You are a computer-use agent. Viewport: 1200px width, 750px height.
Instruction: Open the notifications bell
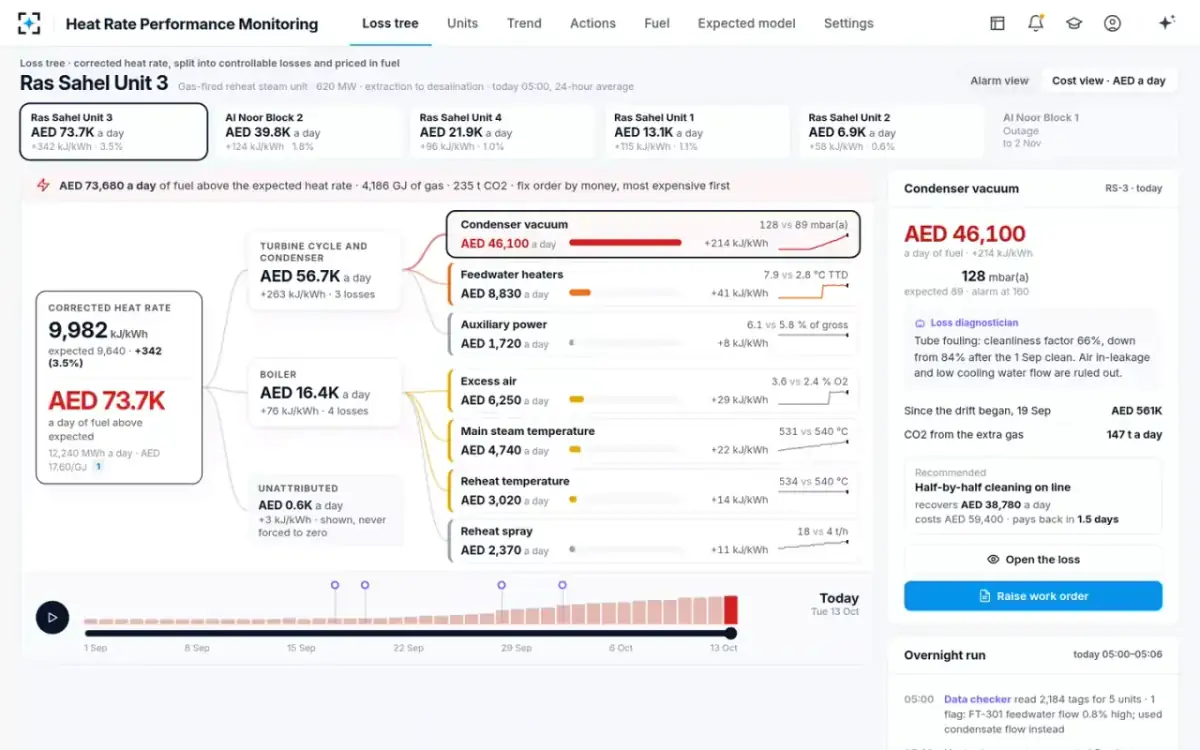click(1036, 23)
